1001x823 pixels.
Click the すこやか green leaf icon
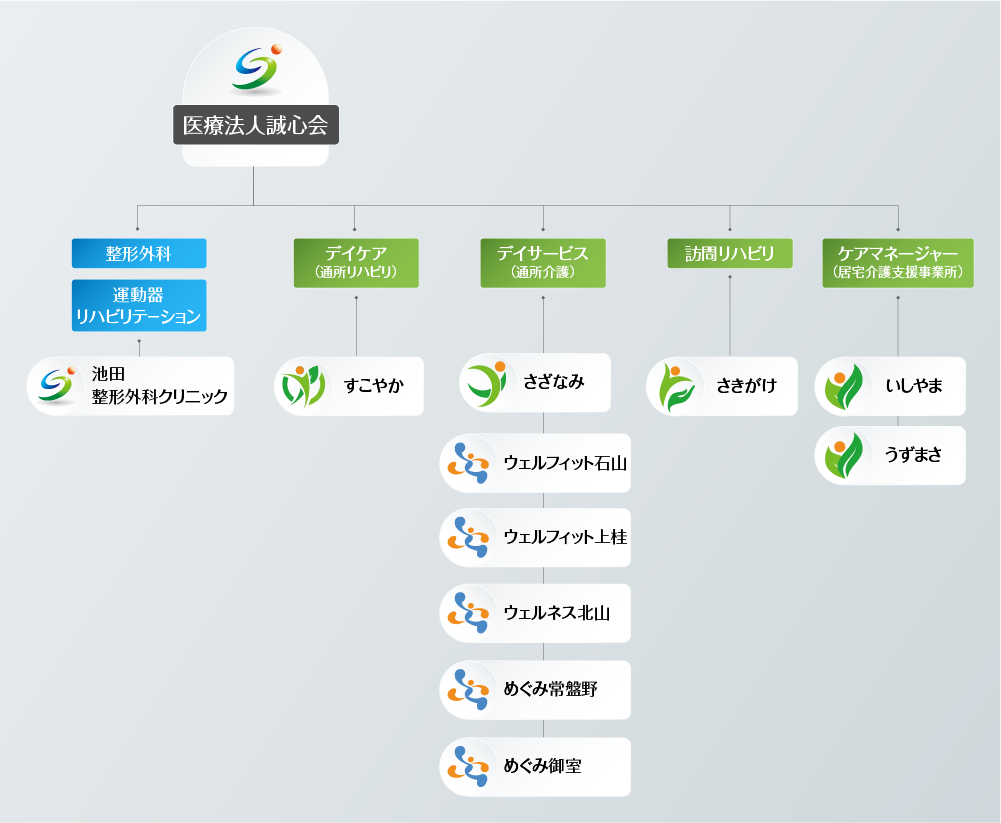point(302,386)
